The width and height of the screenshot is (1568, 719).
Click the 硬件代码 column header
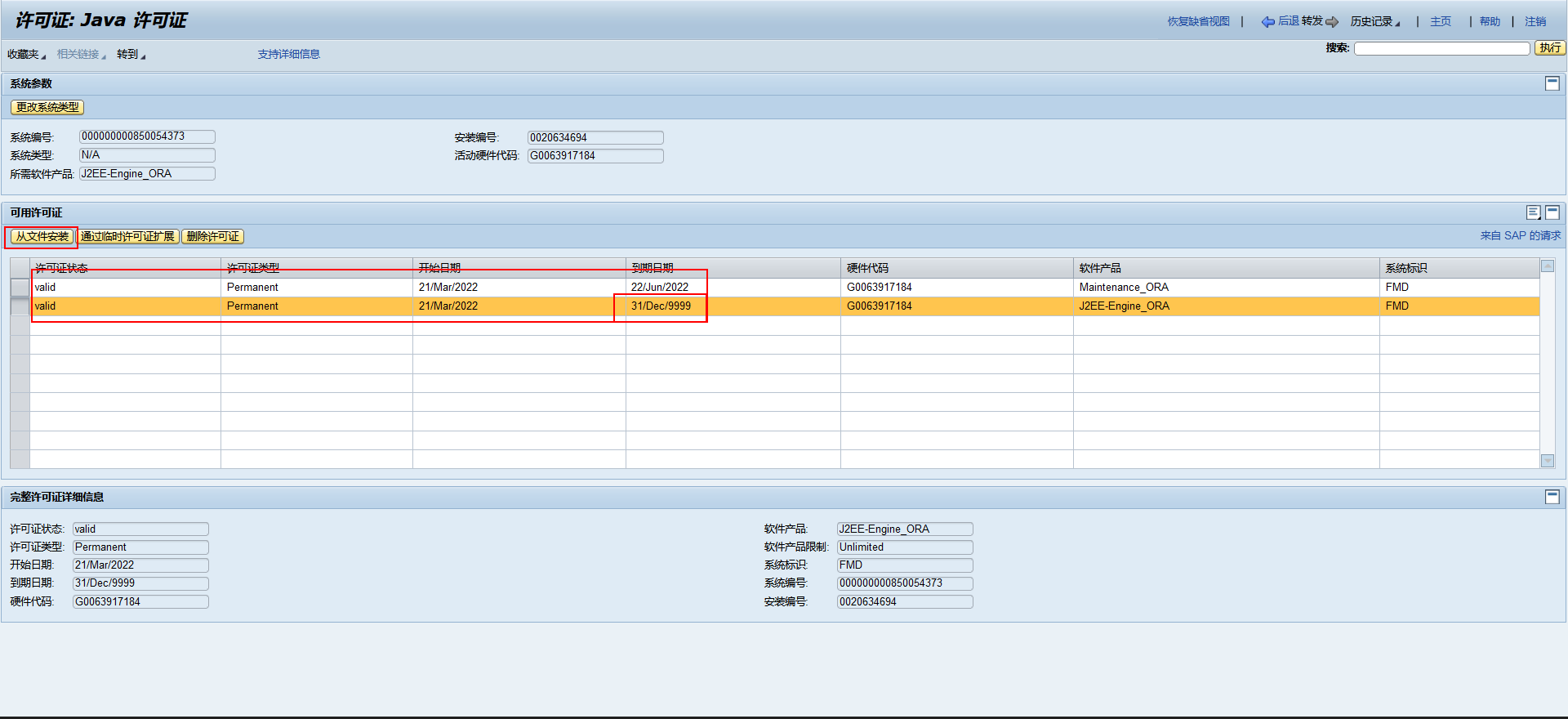(x=957, y=268)
